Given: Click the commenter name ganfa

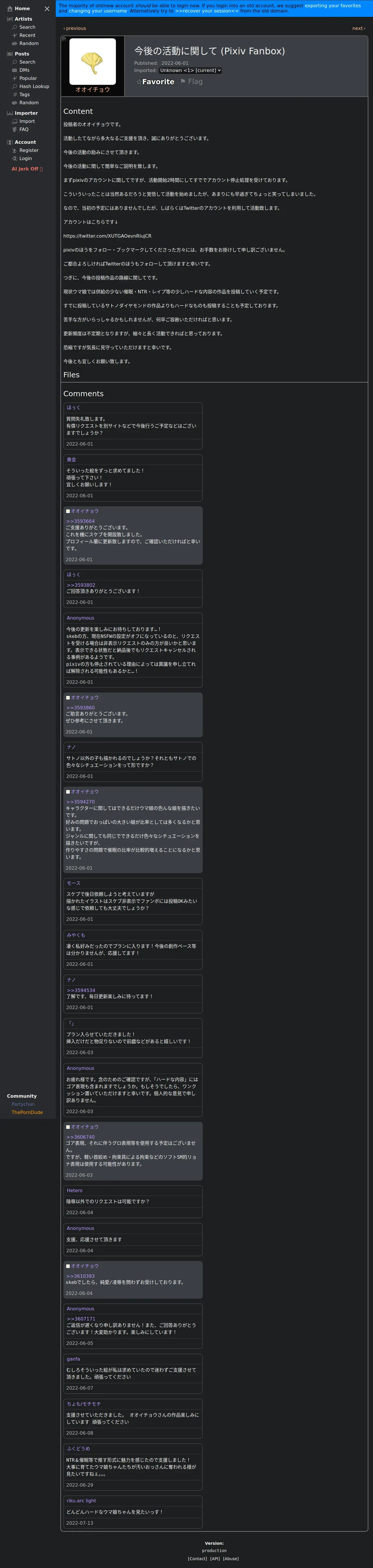Looking at the screenshot, I should point(73,1359).
